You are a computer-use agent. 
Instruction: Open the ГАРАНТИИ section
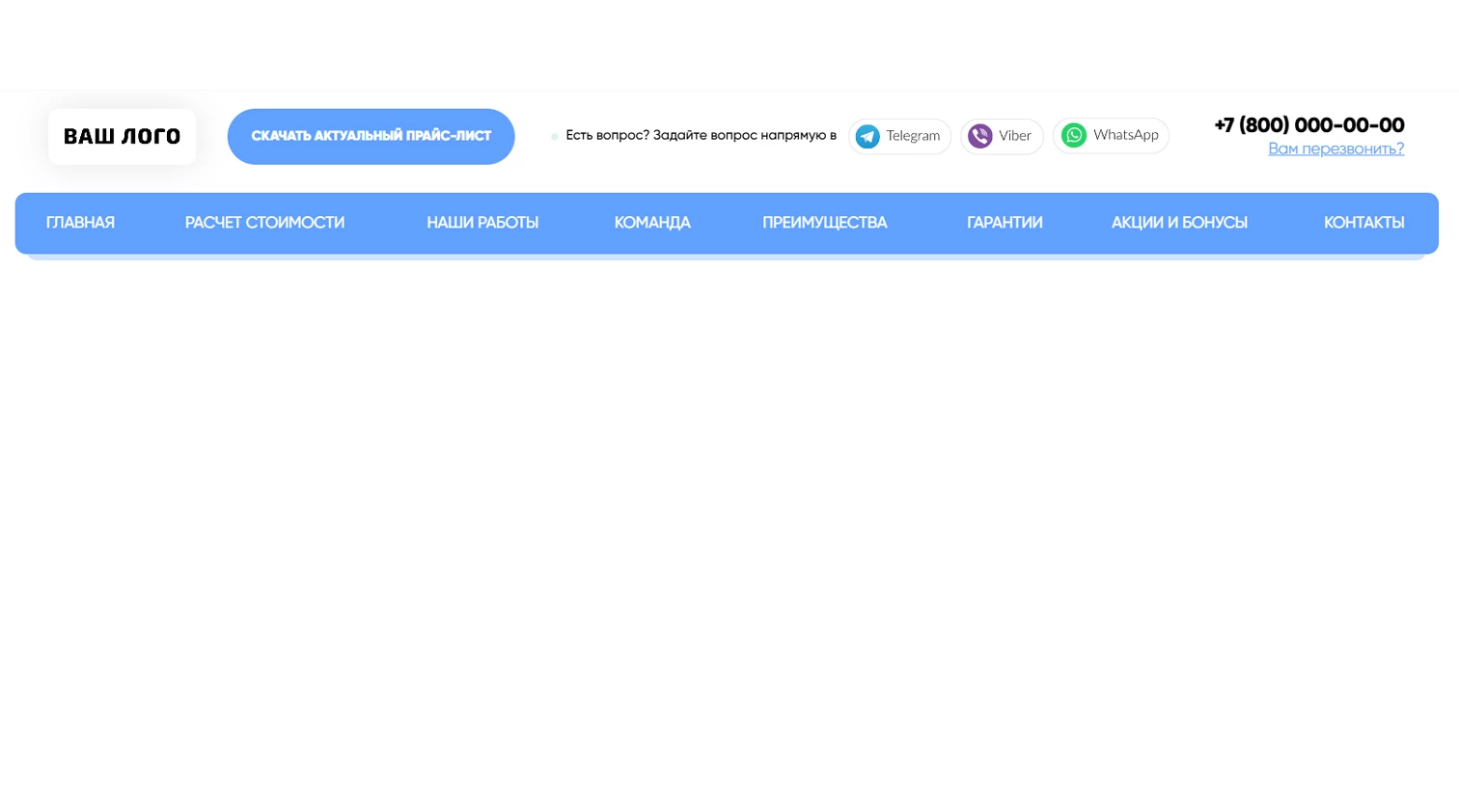click(x=1005, y=223)
